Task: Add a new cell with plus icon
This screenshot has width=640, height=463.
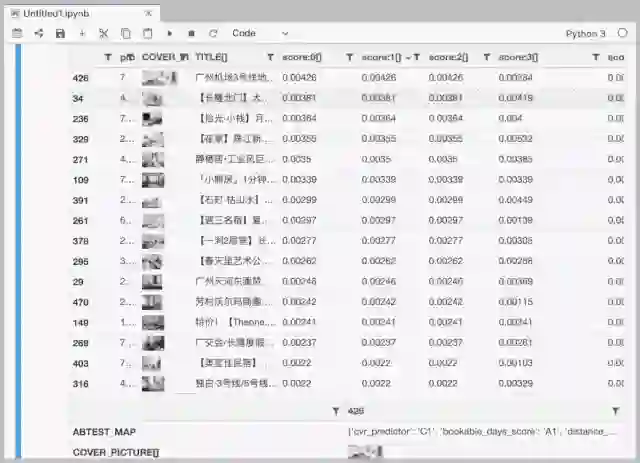Action: [82, 33]
